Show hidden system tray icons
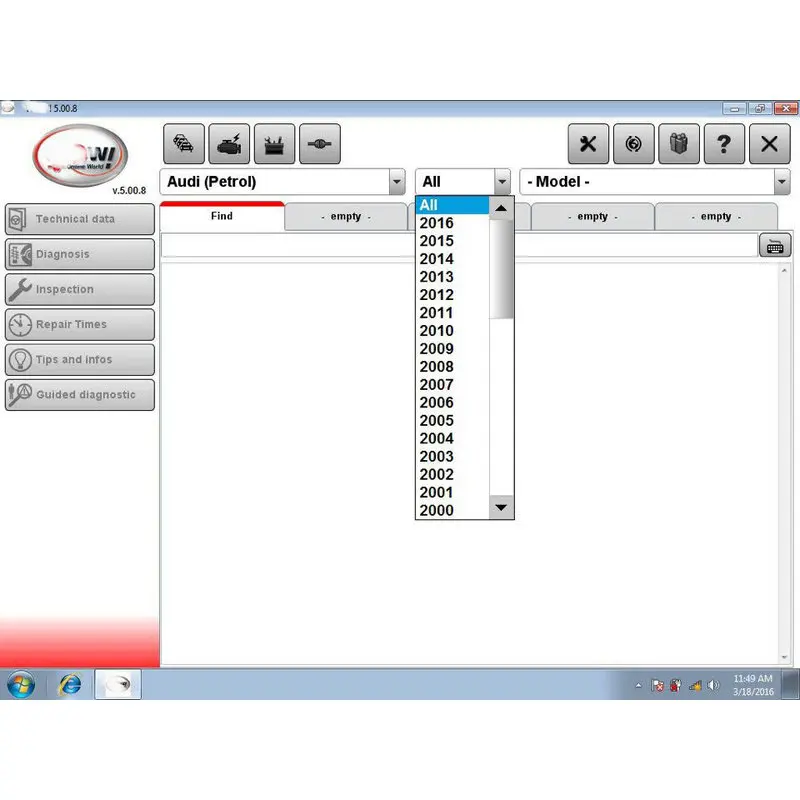 pos(638,686)
